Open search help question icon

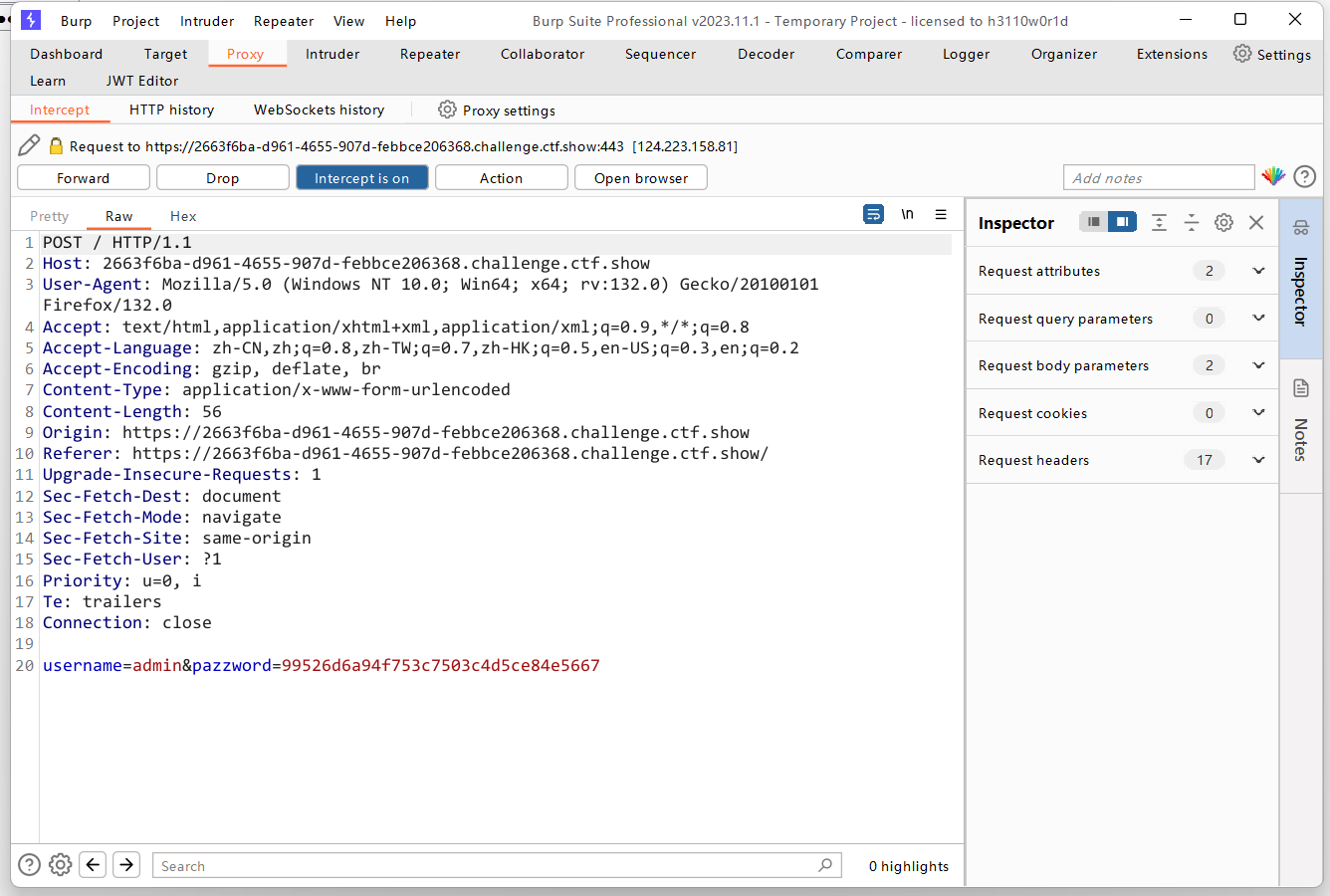pos(30,864)
